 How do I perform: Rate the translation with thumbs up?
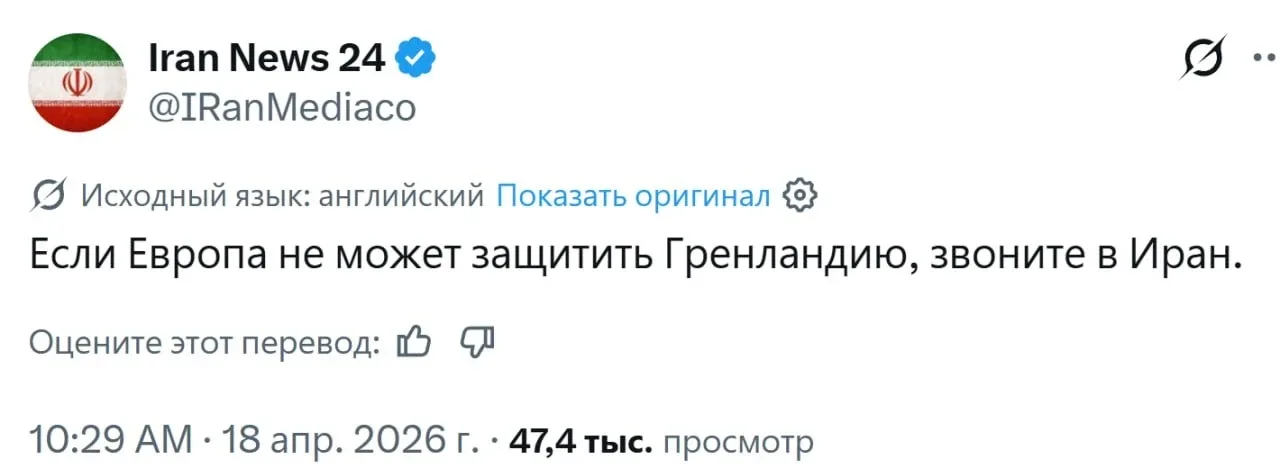pyautogui.click(x=413, y=343)
